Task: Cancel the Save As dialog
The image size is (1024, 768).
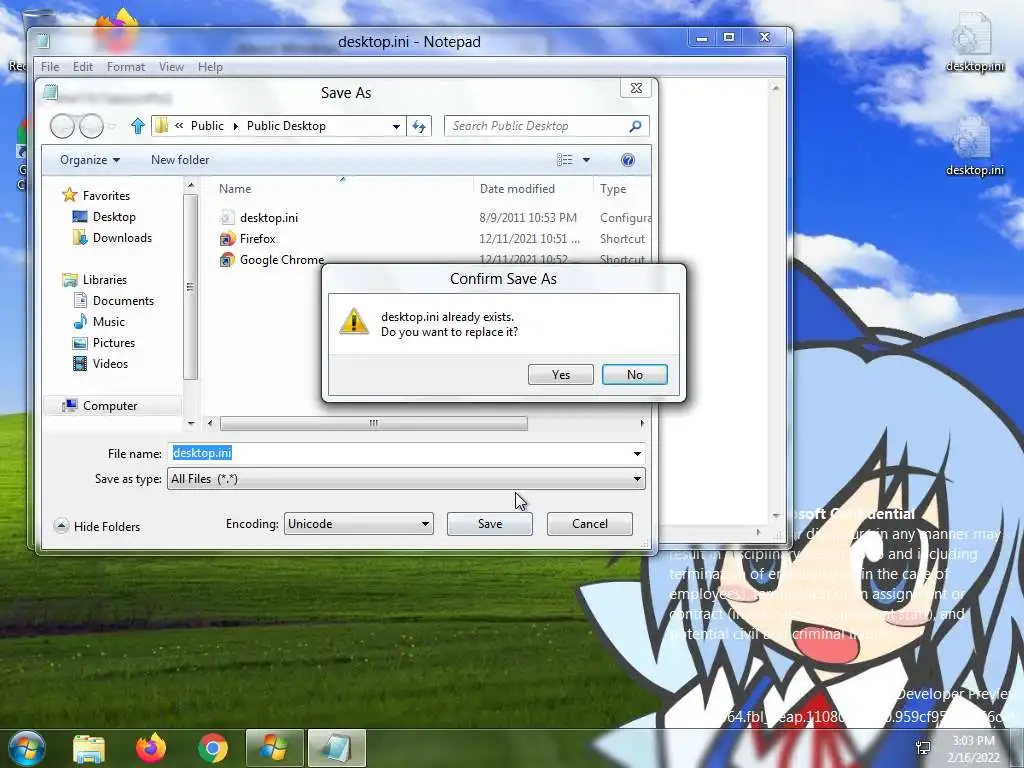Action: point(589,524)
